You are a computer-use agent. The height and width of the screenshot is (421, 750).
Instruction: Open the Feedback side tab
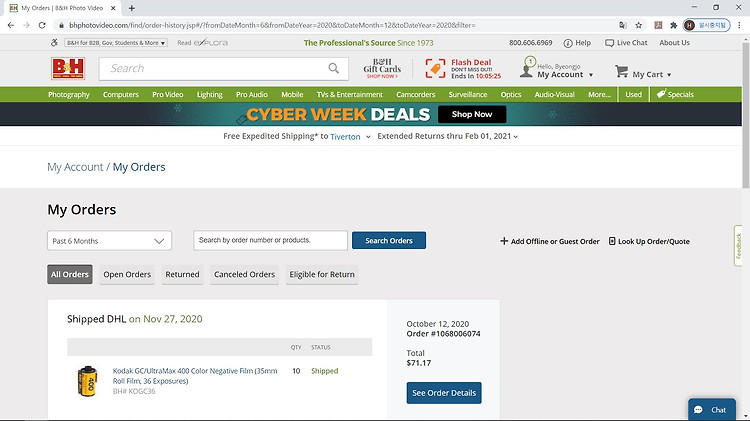(739, 246)
